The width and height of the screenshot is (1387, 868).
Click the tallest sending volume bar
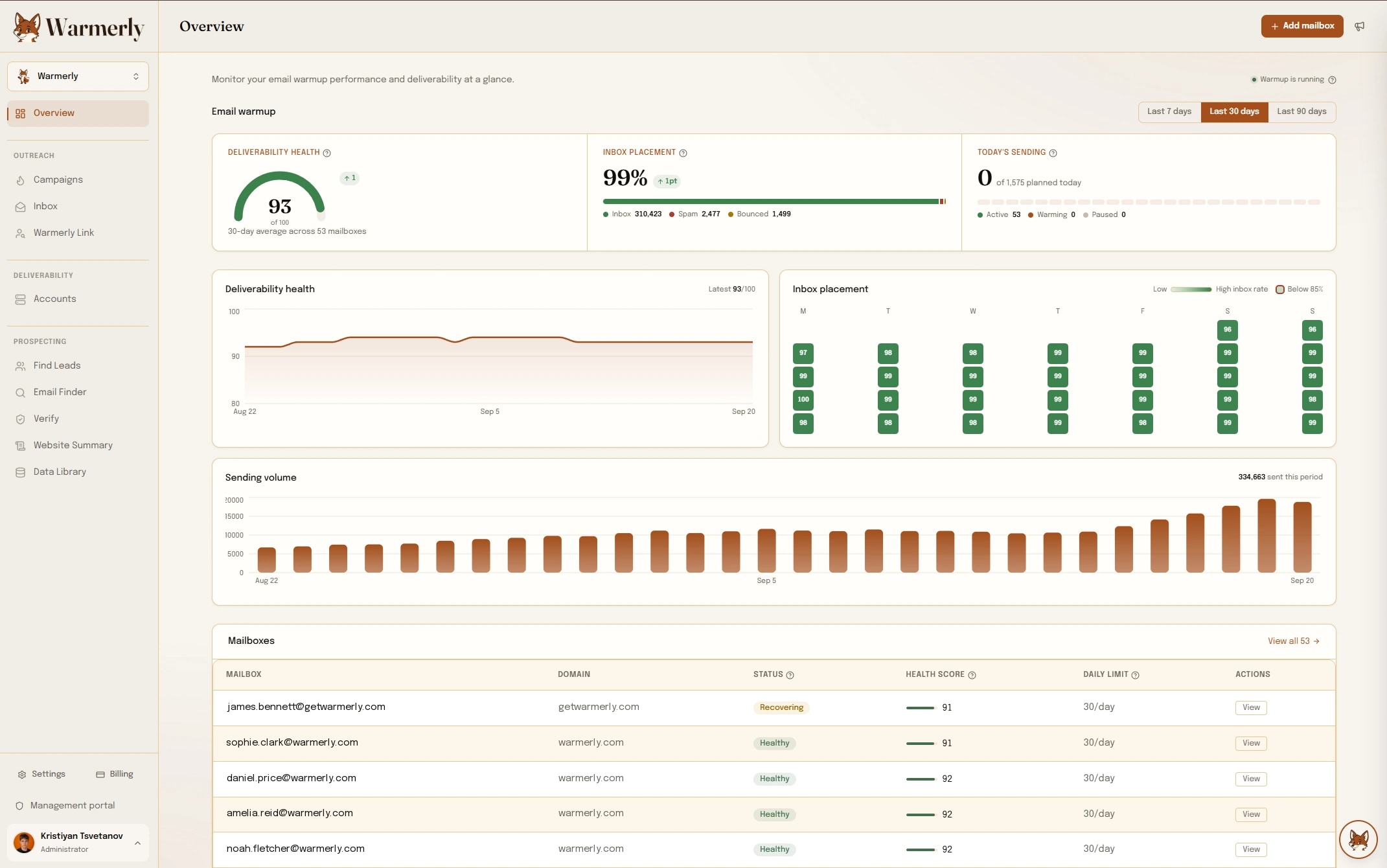[1267, 536]
